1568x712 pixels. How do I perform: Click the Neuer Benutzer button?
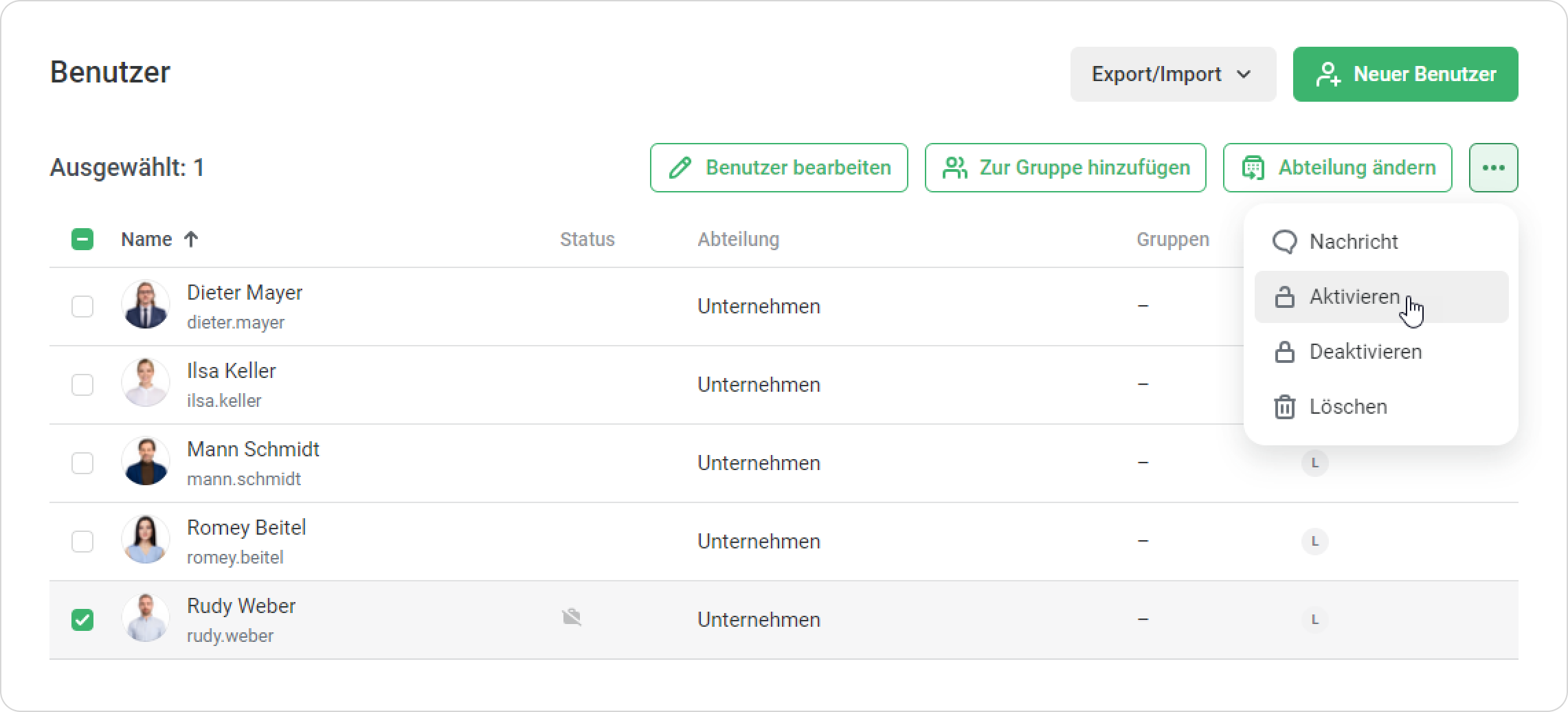click(x=1405, y=74)
